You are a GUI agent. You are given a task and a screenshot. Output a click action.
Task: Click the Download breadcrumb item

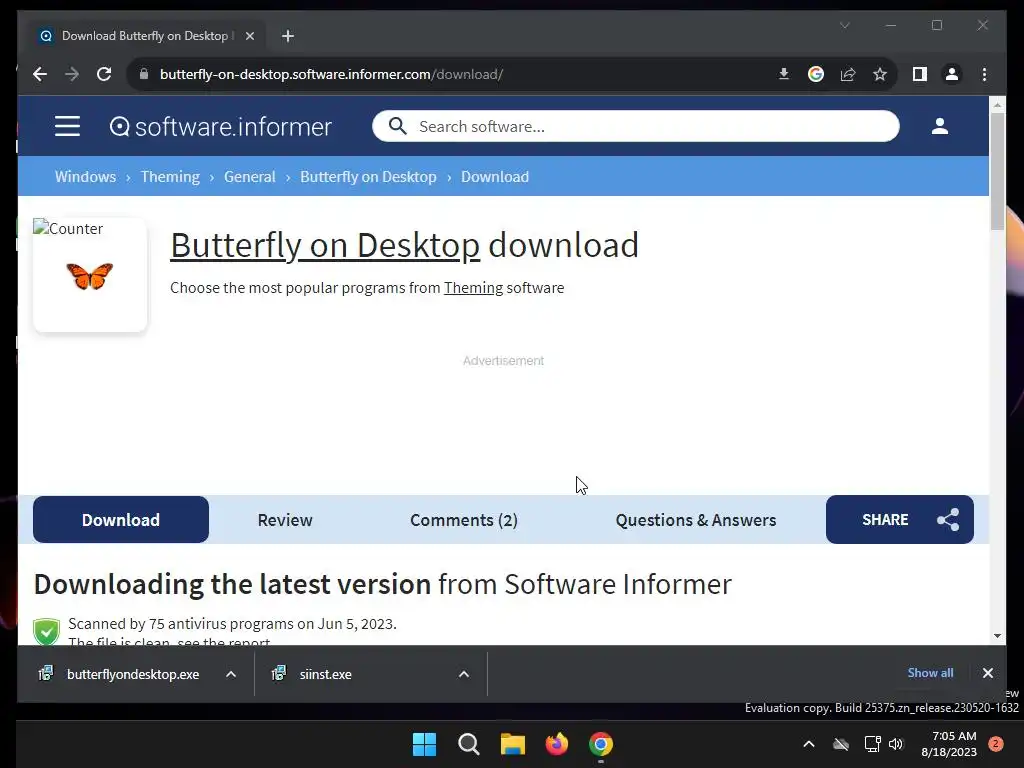[495, 177]
